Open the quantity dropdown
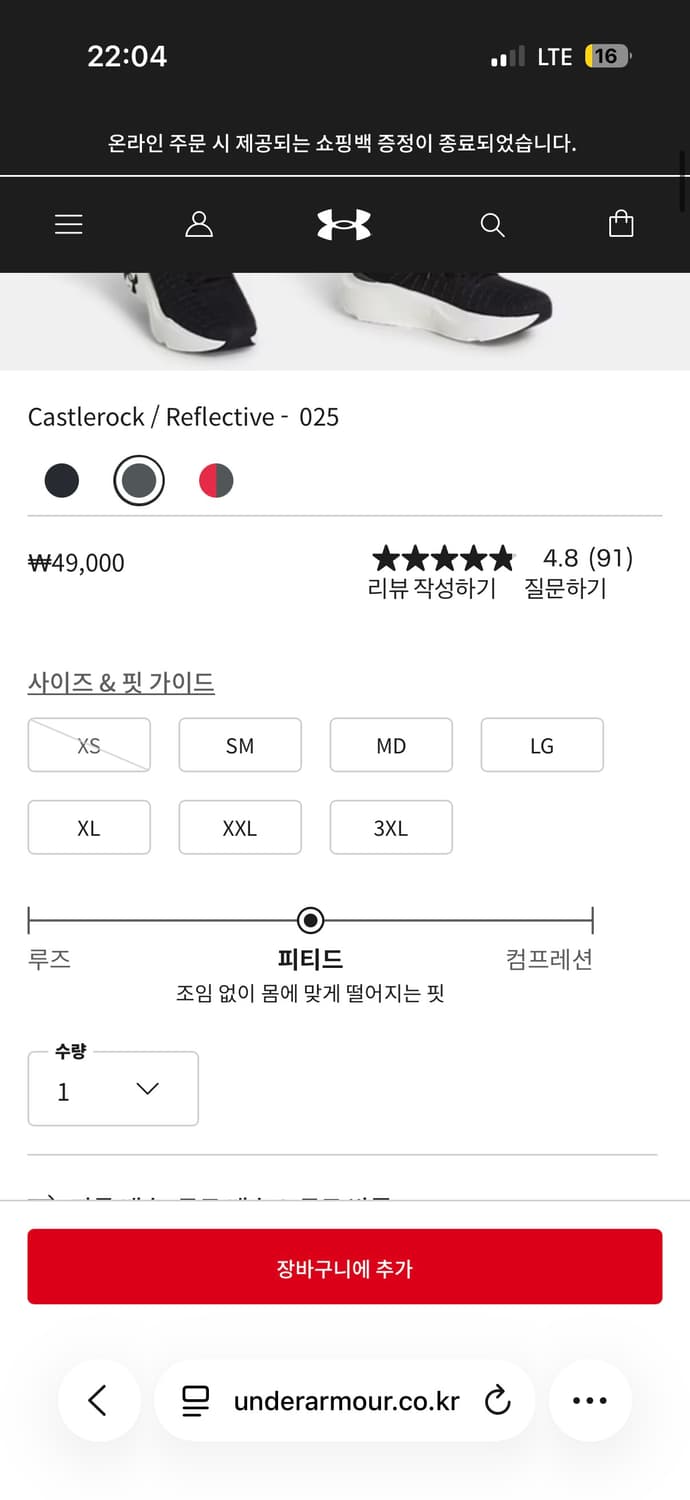The height and width of the screenshot is (1500, 690). point(113,1089)
